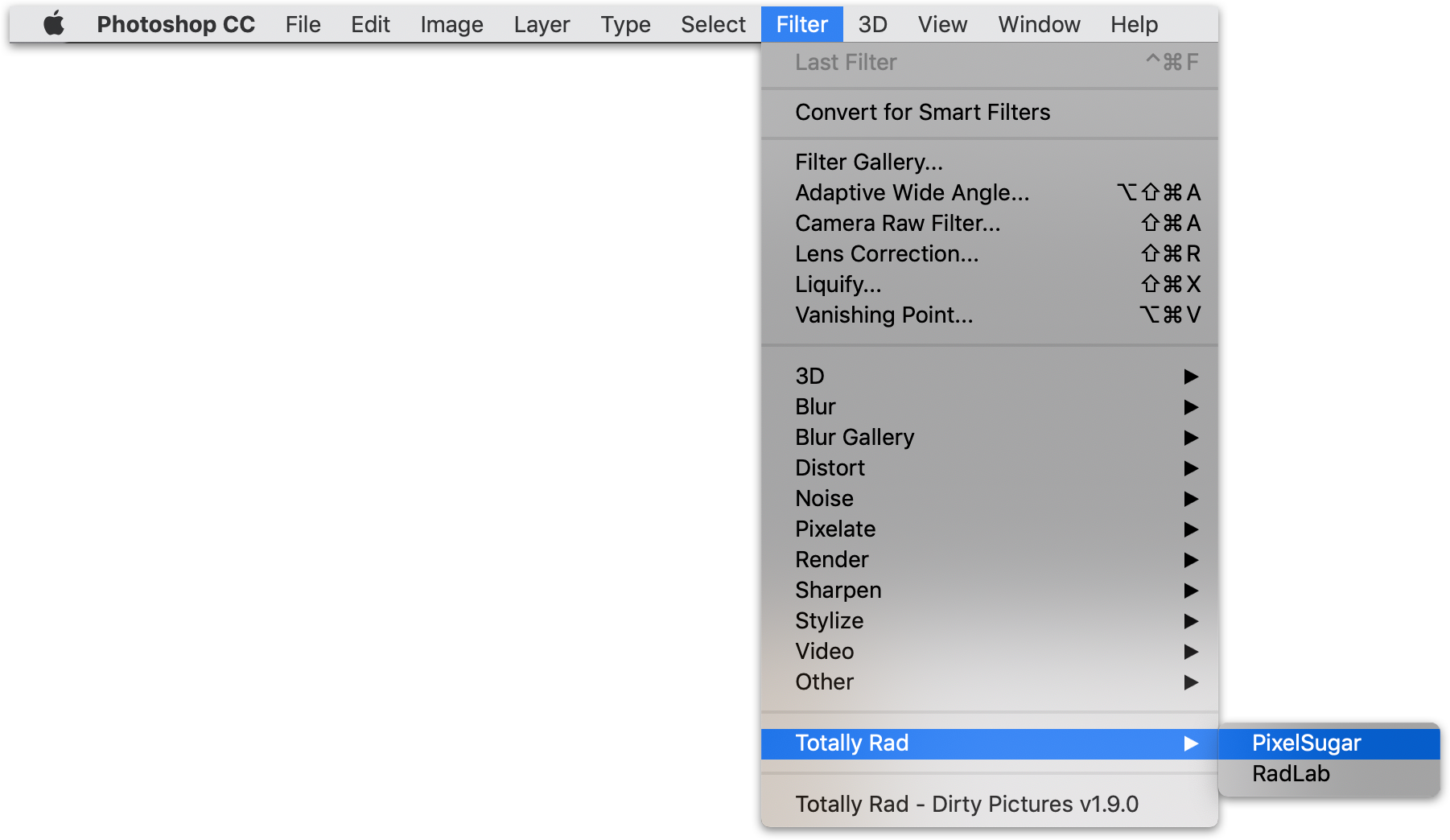Open the Apple menu
Screen dimensions: 1450x840
tap(54, 24)
